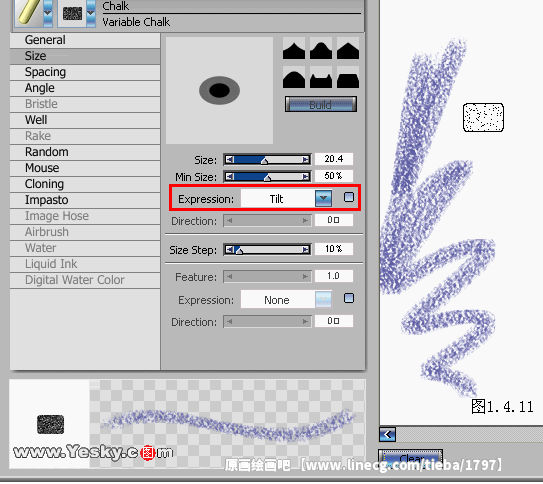This screenshot has height=484, width=543.
Task: Toggle invert checkbox beside Tilt expression
Action: pyautogui.click(x=349, y=197)
